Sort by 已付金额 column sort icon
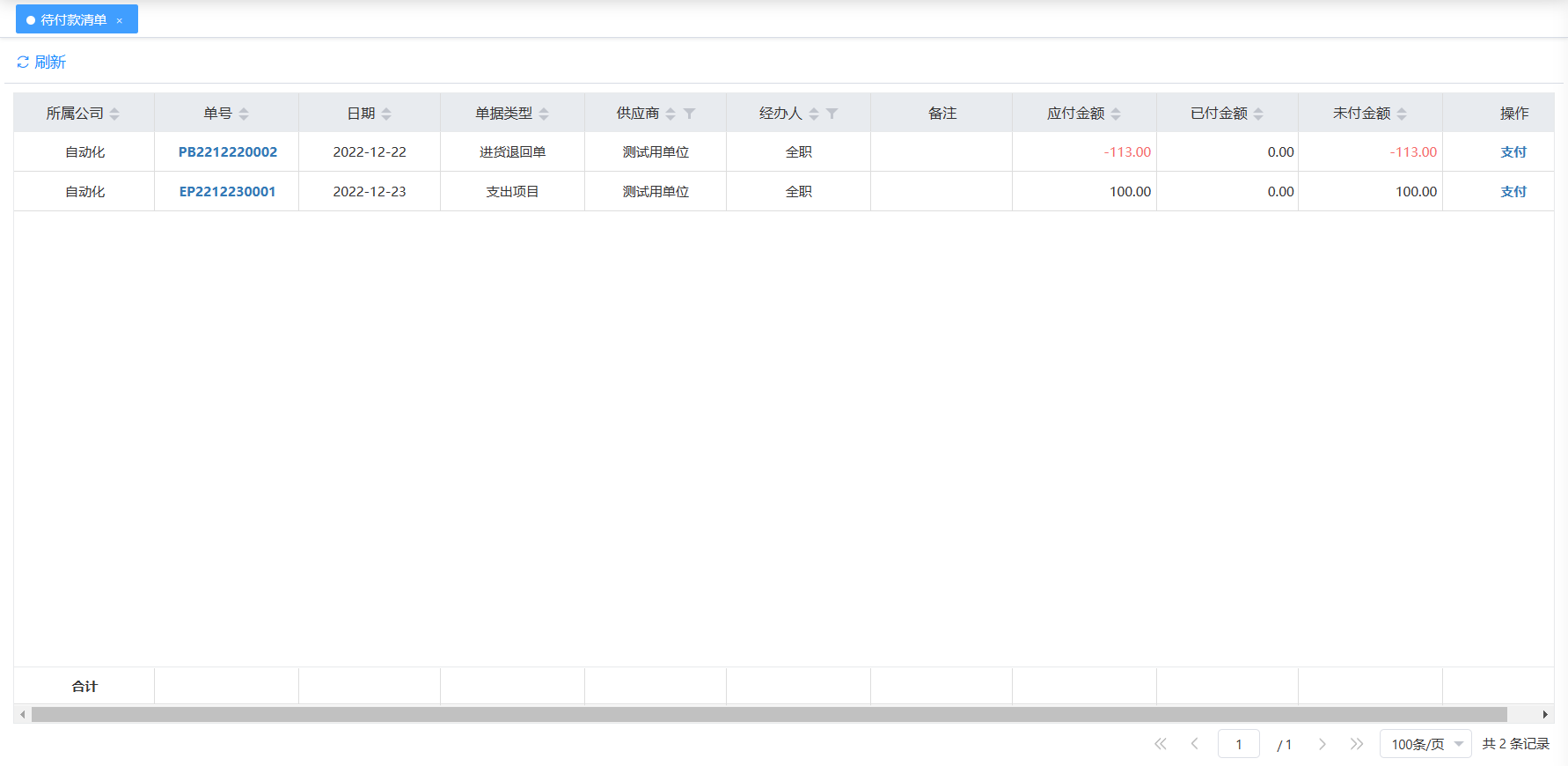Image resolution: width=1568 pixels, height=766 pixels. [1258, 114]
